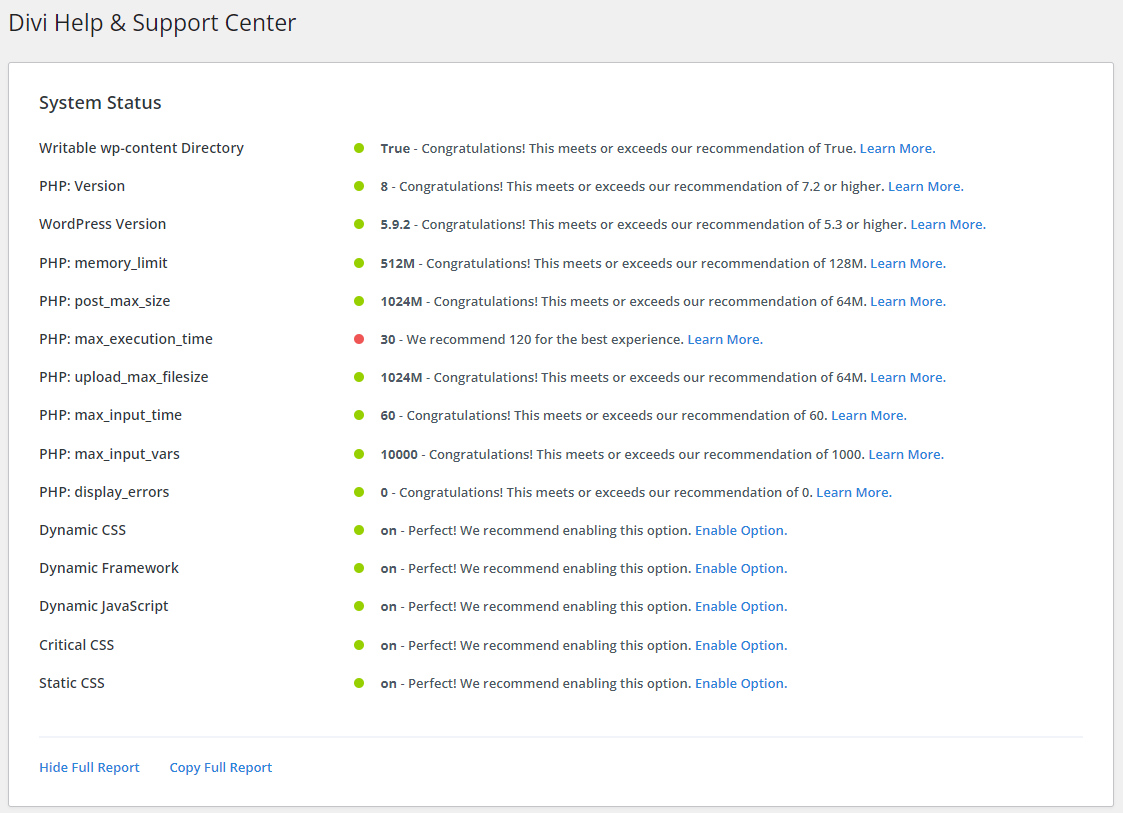
Task: Select the PHP: memory_limit label
Action: point(103,263)
